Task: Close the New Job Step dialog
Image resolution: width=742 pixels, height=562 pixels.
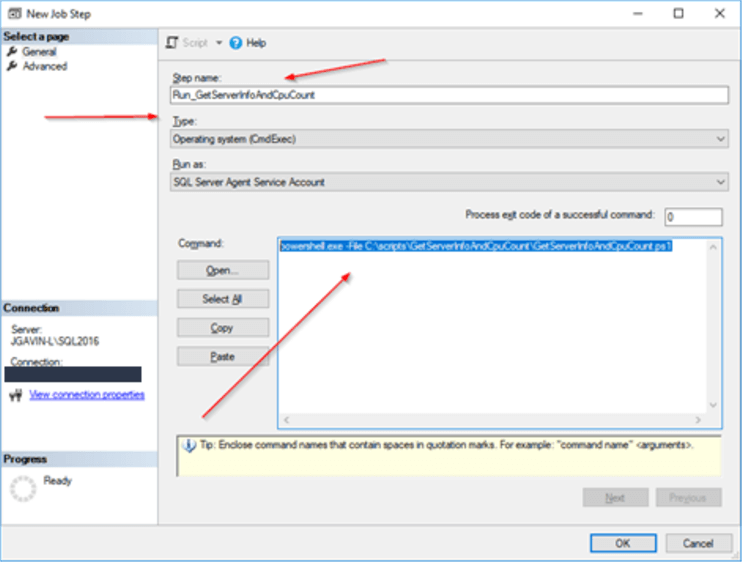Action: pyautogui.click(x=720, y=14)
